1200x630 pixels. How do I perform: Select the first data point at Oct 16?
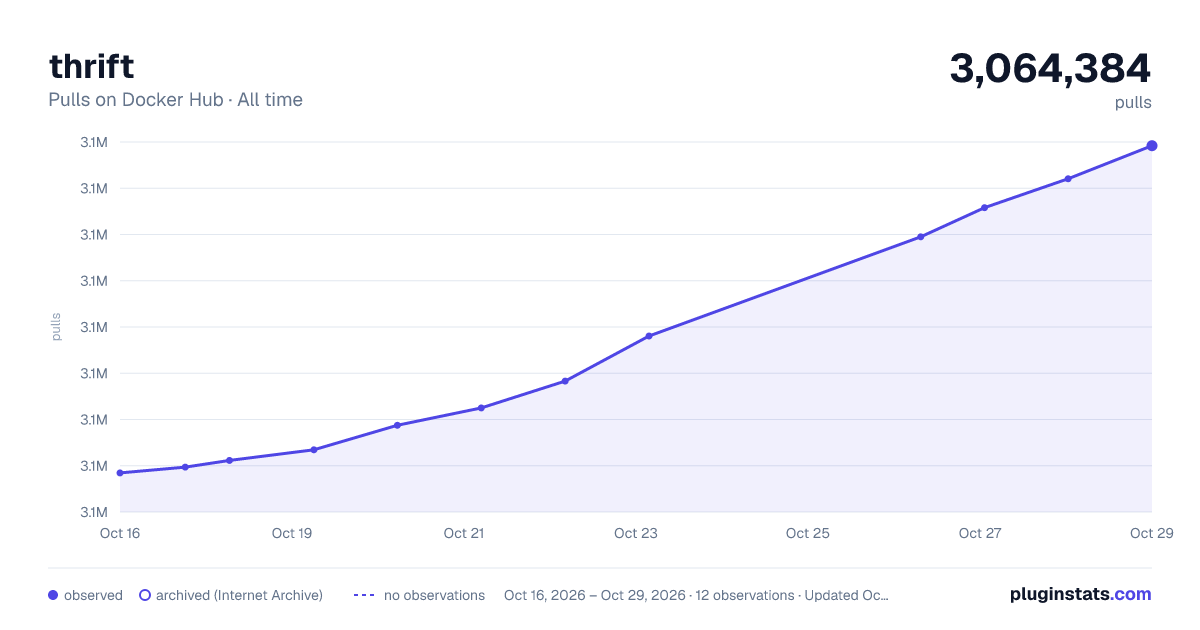point(120,473)
